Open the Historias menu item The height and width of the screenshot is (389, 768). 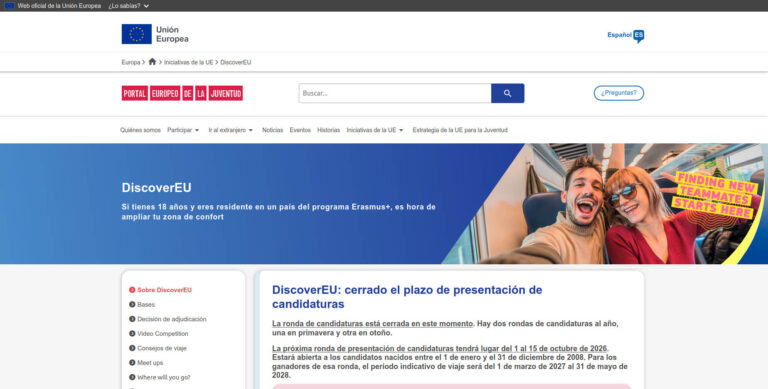tap(328, 130)
